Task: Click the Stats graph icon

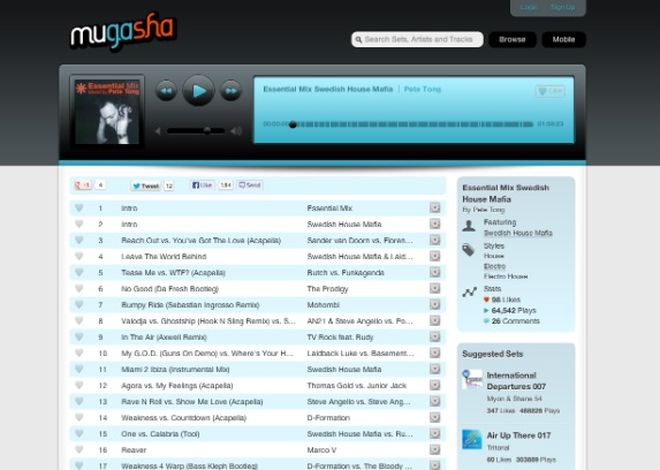Action: (x=469, y=292)
